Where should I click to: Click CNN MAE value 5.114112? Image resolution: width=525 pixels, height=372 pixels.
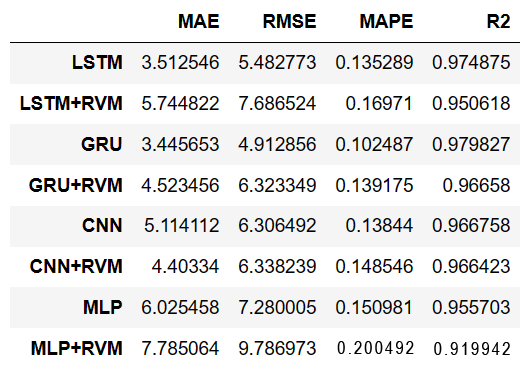pos(182,225)
